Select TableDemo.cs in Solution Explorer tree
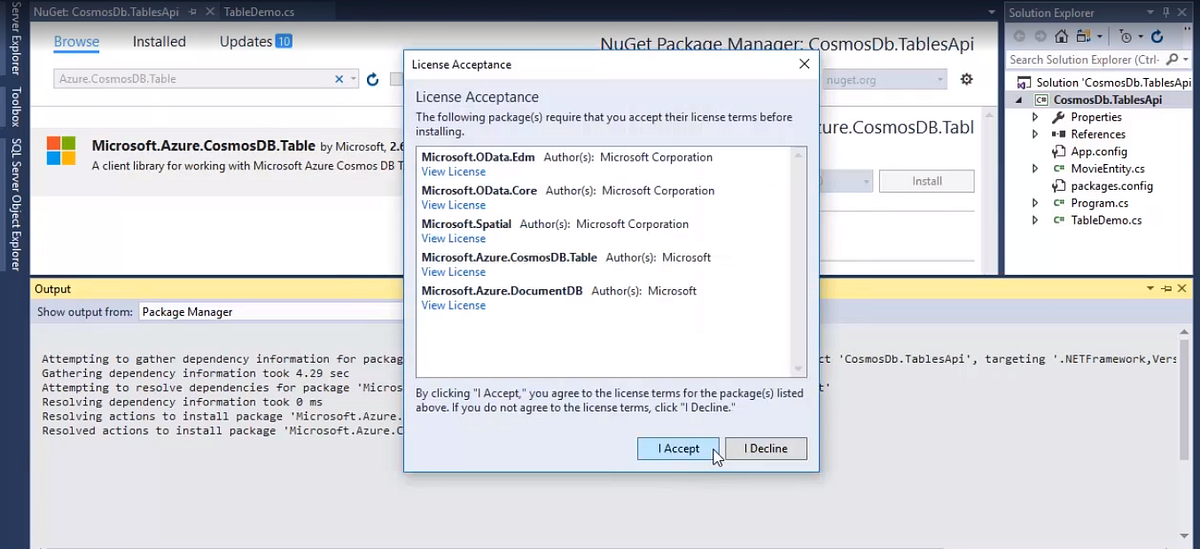The width and height of the screenshot is (1200, 549). [1106, 220]
